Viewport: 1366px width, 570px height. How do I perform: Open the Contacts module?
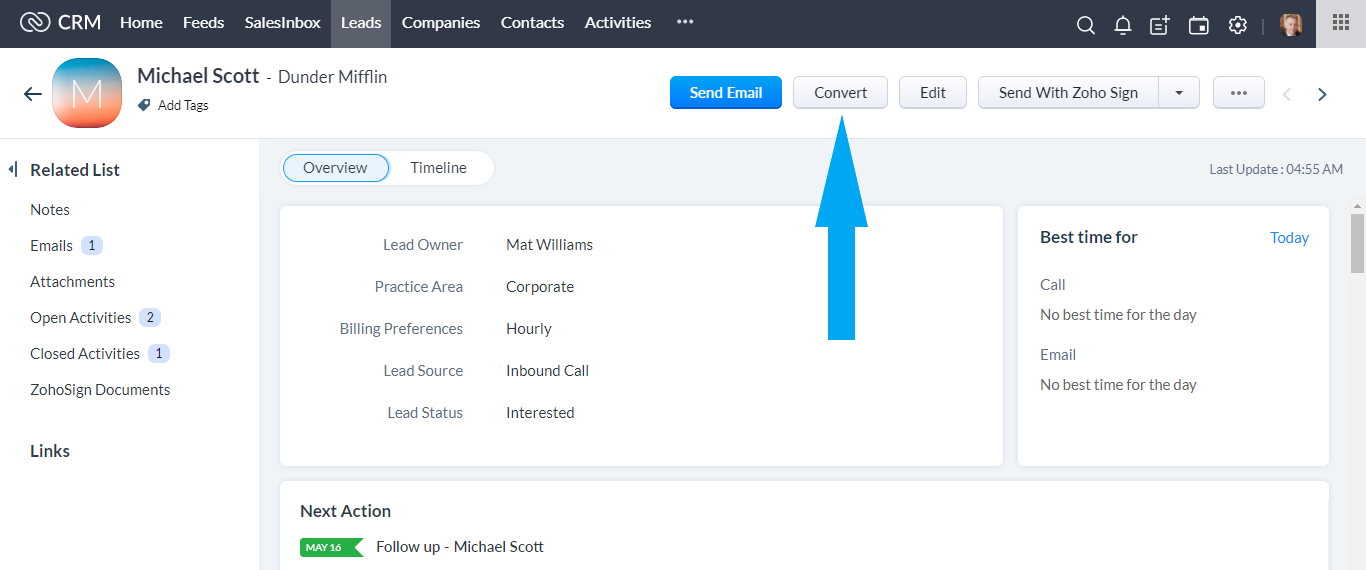[532, 22]
